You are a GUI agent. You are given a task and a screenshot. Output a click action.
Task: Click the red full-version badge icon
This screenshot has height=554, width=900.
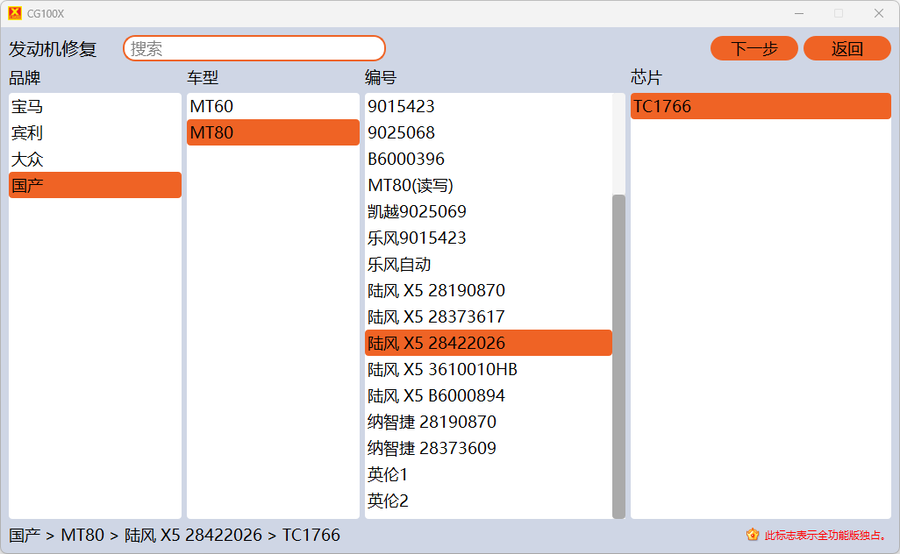[x=752, y=535]
